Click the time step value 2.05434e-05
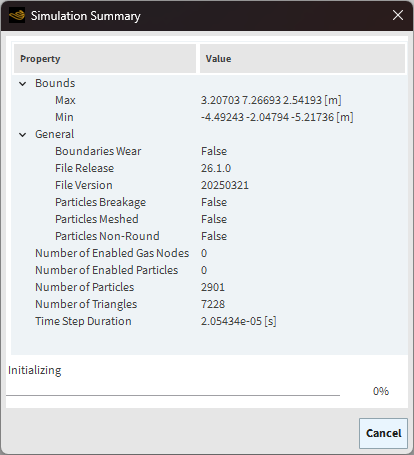Viewport: 414px width, 455px height. click(238, 321)
